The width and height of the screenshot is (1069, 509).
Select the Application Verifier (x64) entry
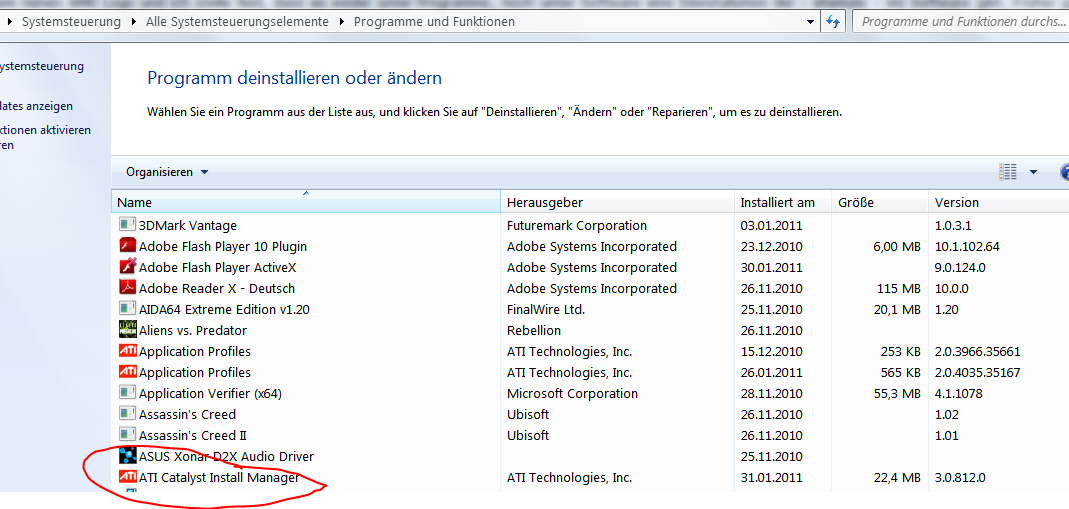coord(210,394)
